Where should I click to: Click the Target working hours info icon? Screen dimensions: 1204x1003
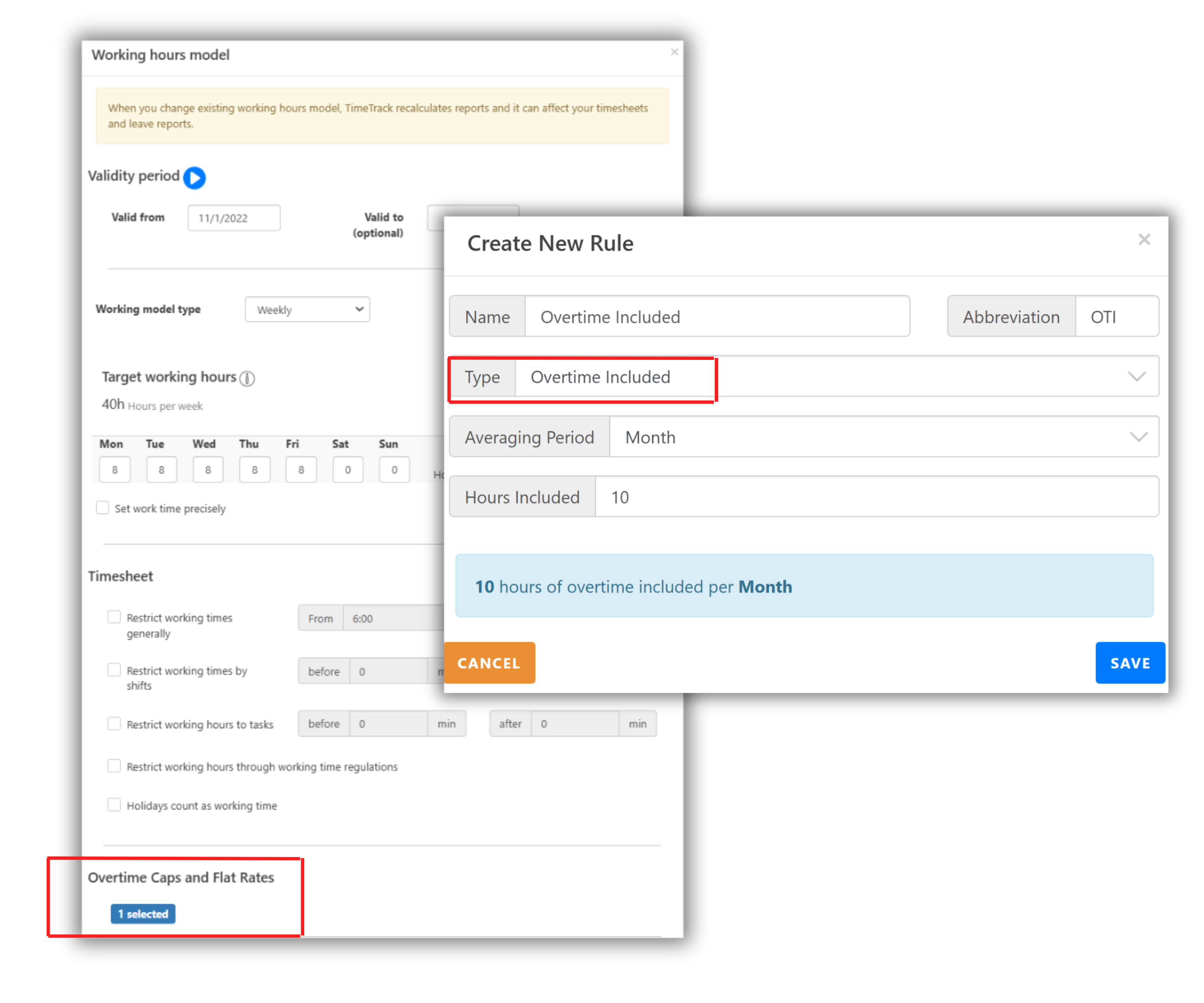coord(247,378)
